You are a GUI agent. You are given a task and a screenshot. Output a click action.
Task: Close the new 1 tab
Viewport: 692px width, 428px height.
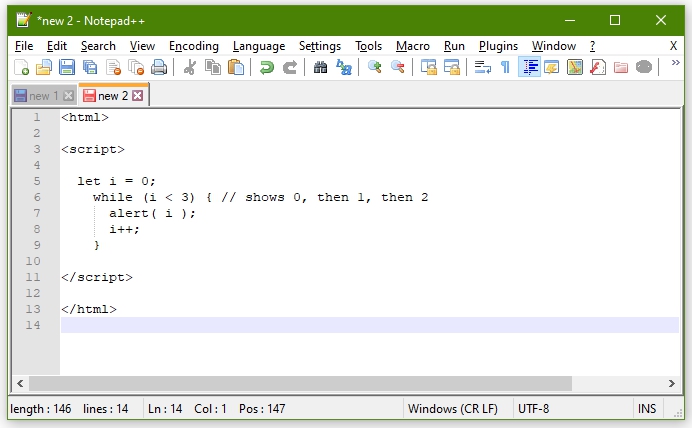coord(68,96)
